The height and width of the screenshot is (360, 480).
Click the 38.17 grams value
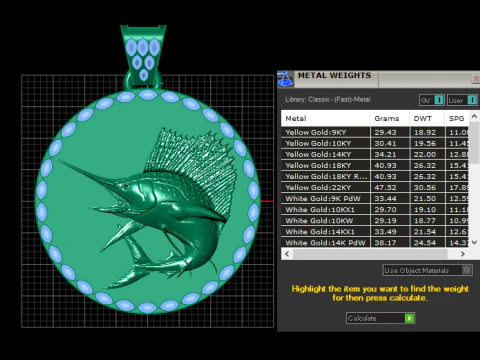point(386,243)
